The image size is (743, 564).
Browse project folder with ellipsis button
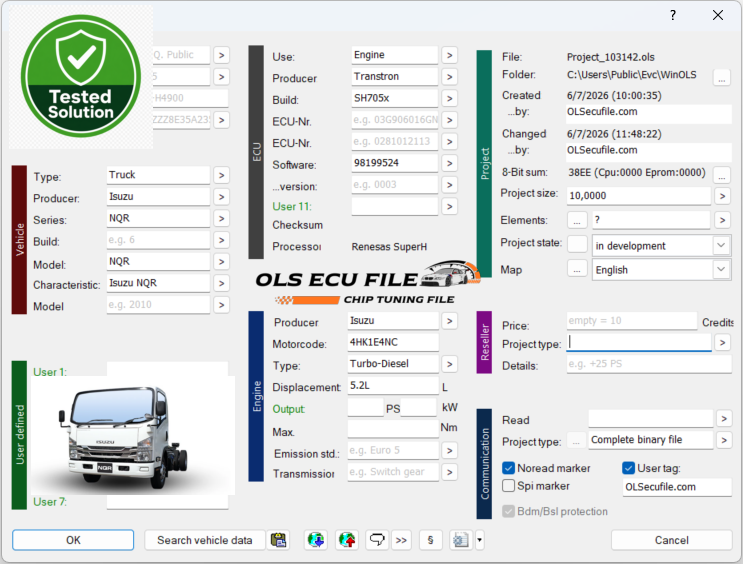722,77
